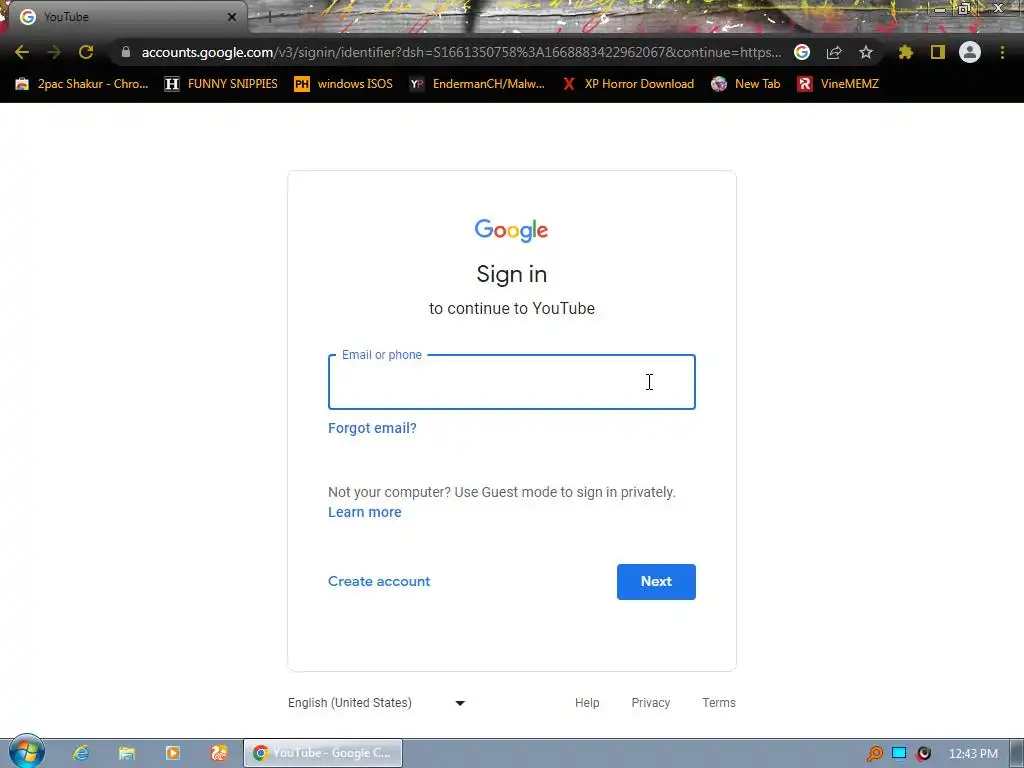1024x768 pixels.
Task: Open the language dropdown English (United States)
Action: click(377, 703)
